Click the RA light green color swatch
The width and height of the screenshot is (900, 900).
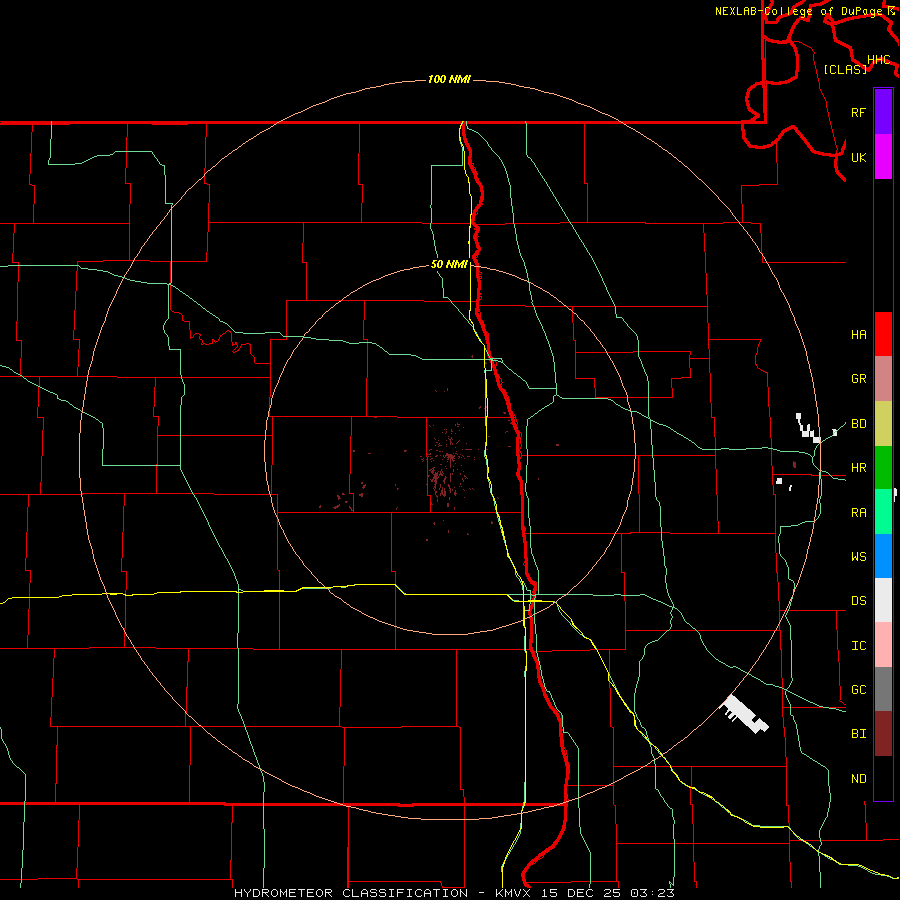point(883,512)
